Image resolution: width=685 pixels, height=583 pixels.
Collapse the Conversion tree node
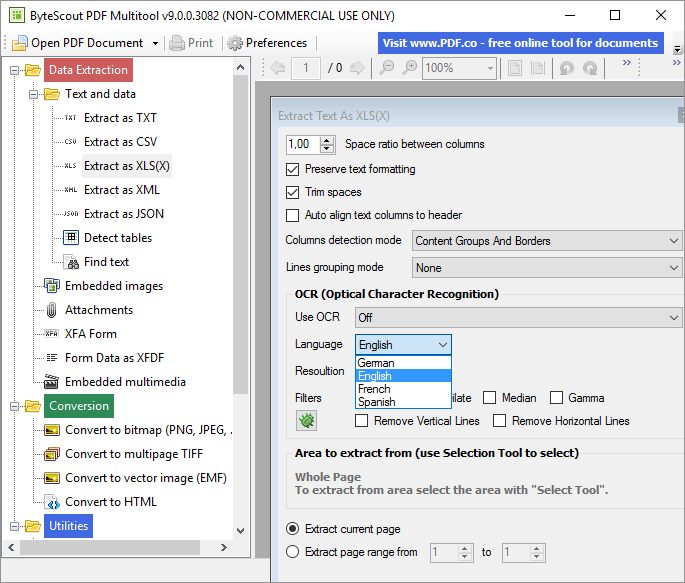click(x=14, y=407)
